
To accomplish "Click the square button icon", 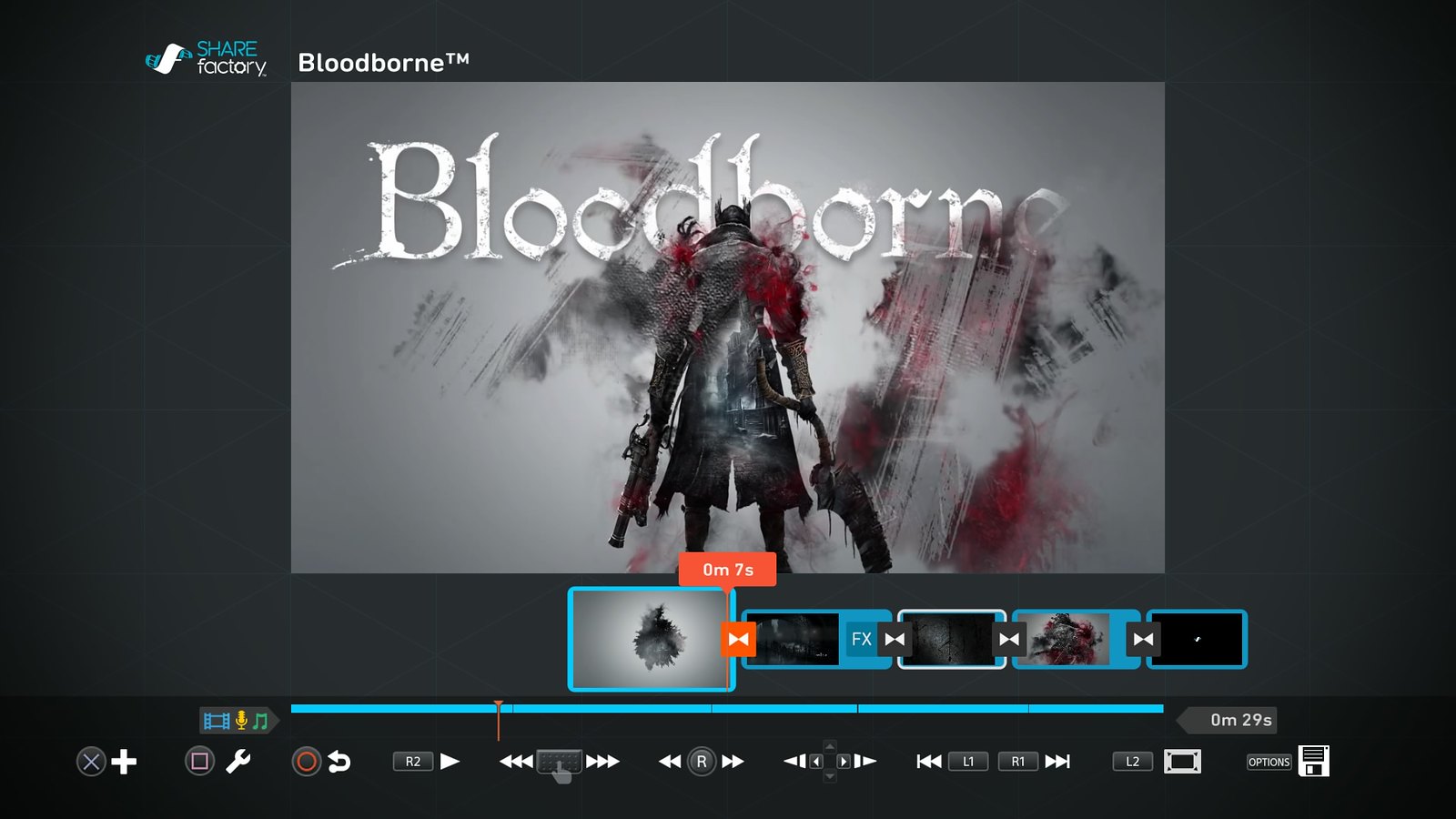I will (199, 761).
